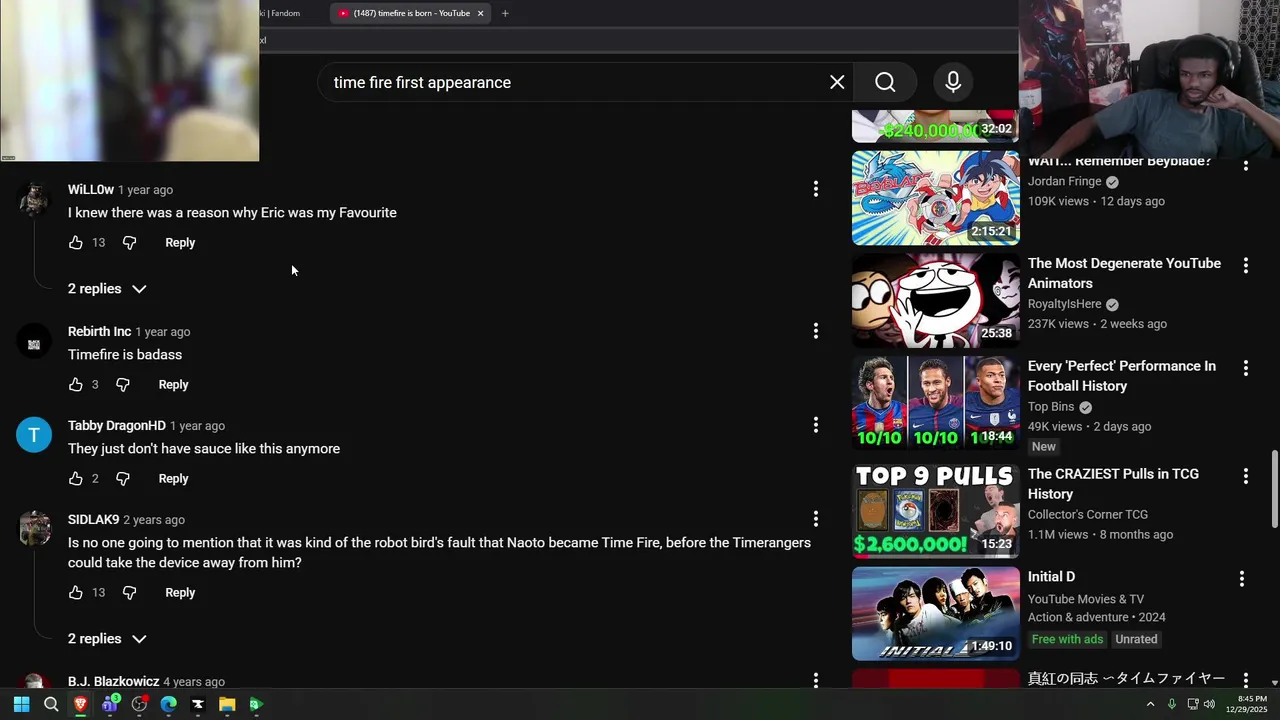Open action menu for Tabby DragonHD's comment
Viewport: 1280px width, 720px height.
click(816, 424)
